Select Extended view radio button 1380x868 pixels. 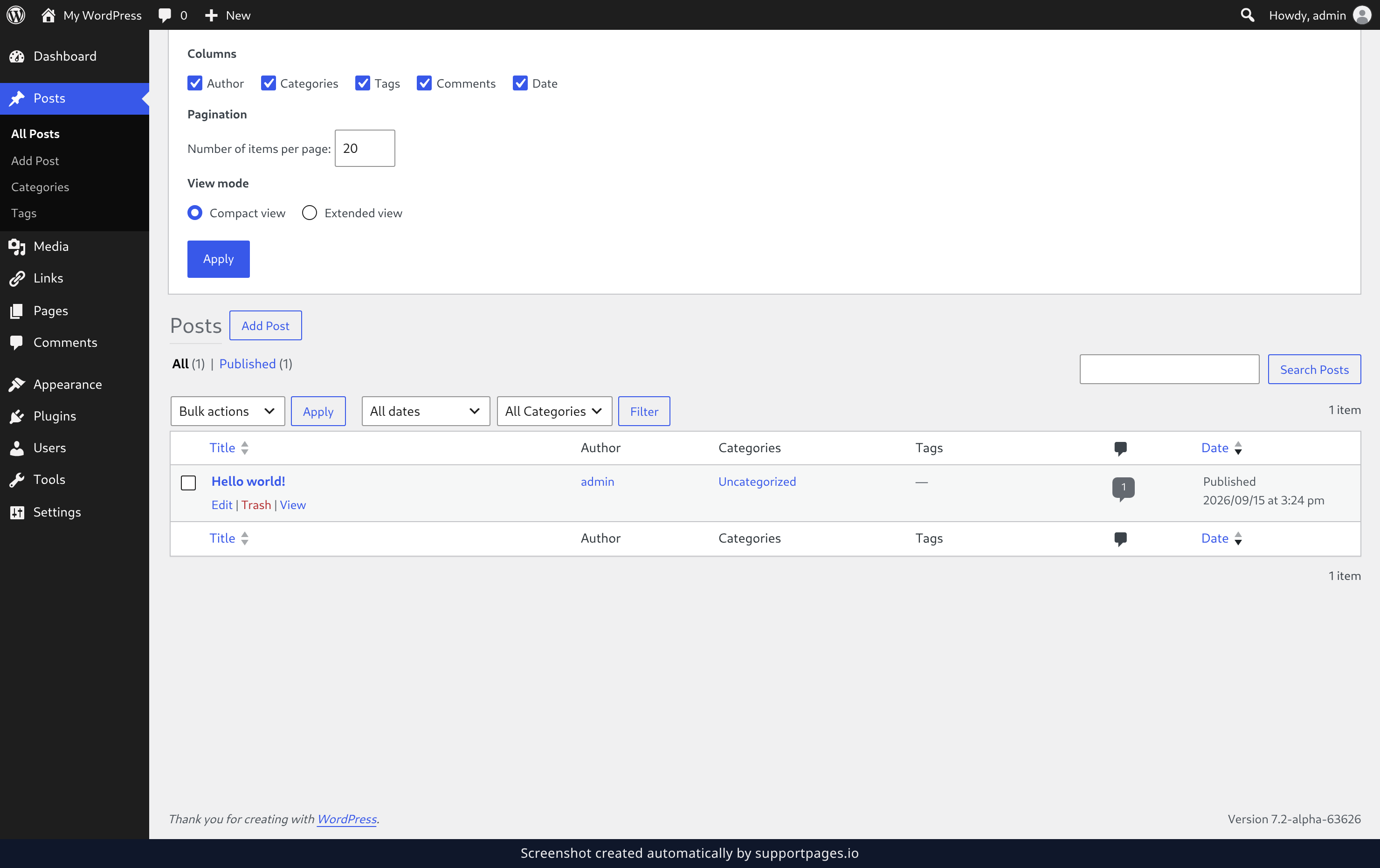pos(310,213)
